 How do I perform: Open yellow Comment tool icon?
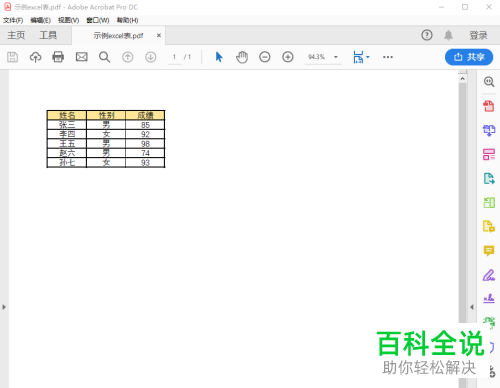pyautogui.click(x=489, y=251)
